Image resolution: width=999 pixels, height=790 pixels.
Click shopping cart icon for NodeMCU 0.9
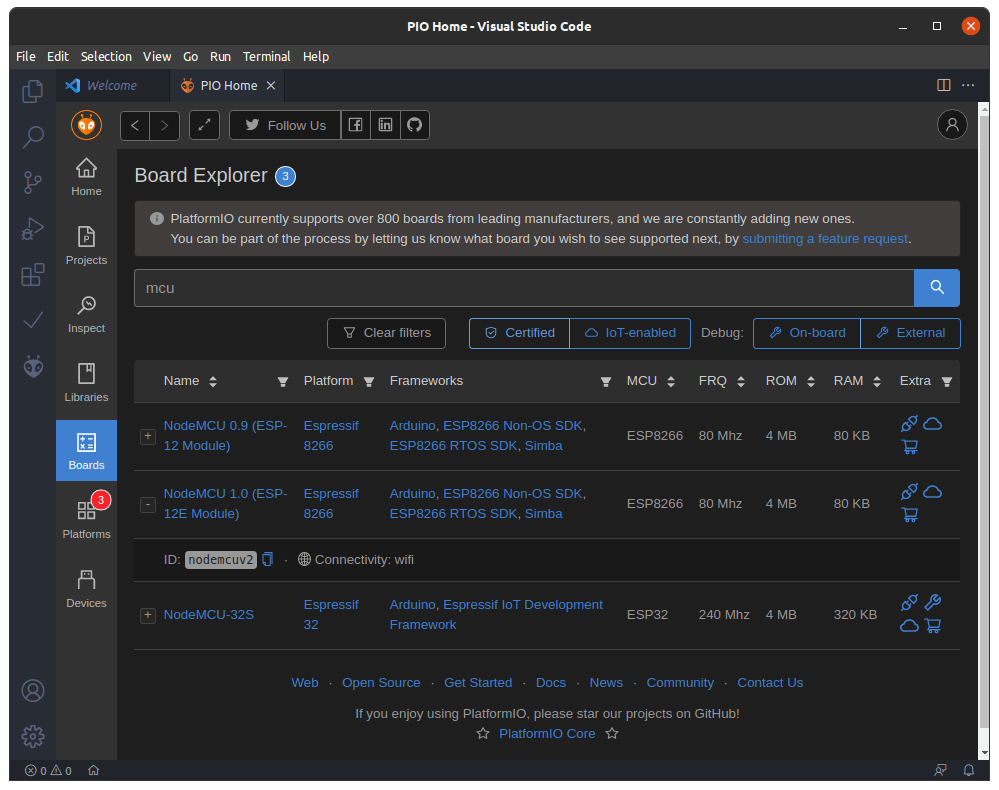tap(910, 447)
